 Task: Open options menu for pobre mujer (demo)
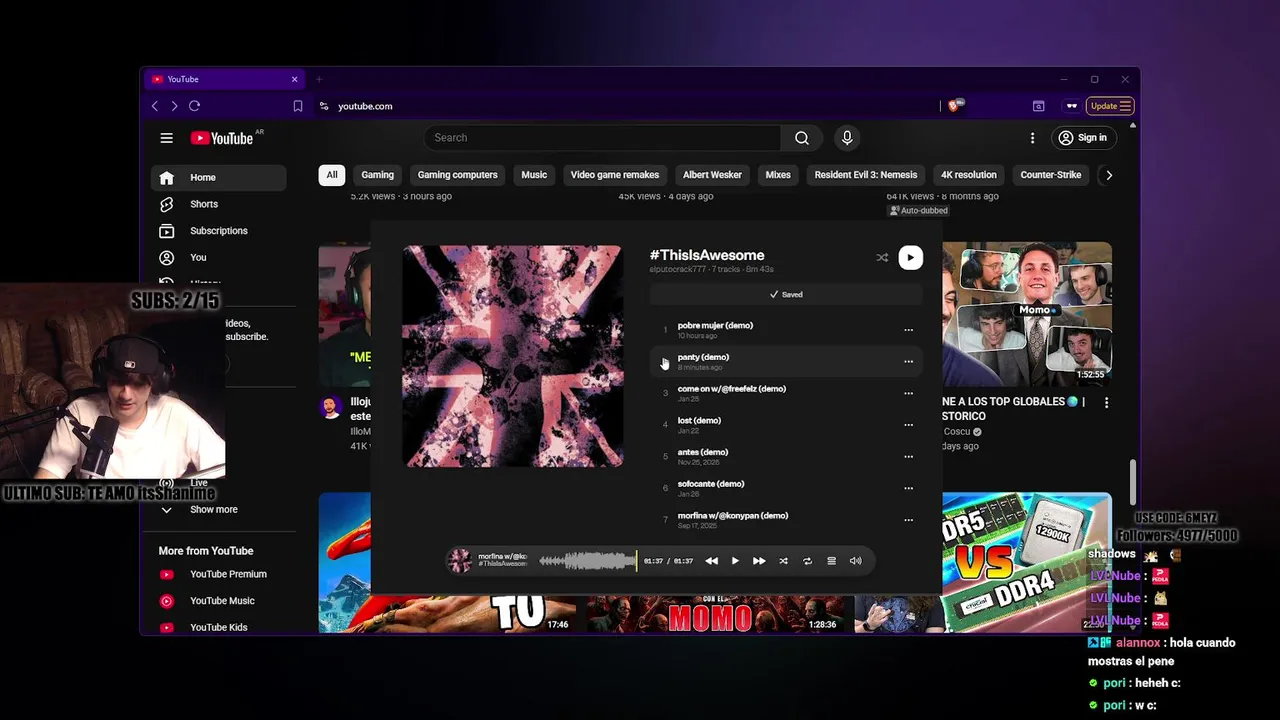(x=908, y=330)
